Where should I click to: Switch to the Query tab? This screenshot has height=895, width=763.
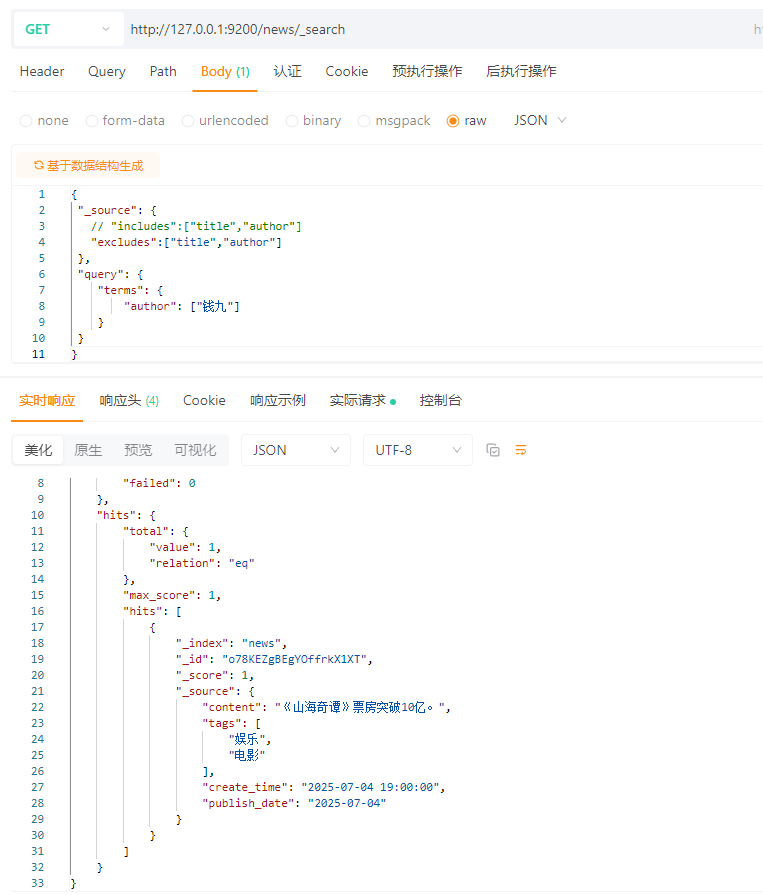[x=107, y=71]
